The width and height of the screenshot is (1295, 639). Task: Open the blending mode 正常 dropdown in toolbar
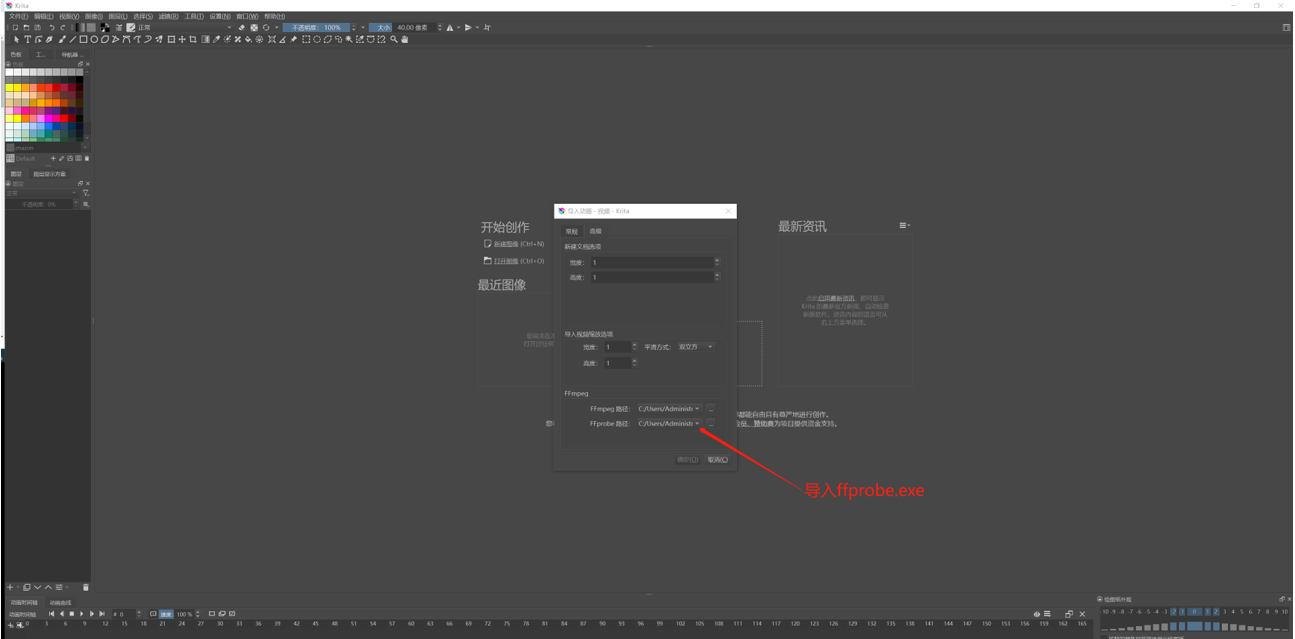(x=185, y=28)
